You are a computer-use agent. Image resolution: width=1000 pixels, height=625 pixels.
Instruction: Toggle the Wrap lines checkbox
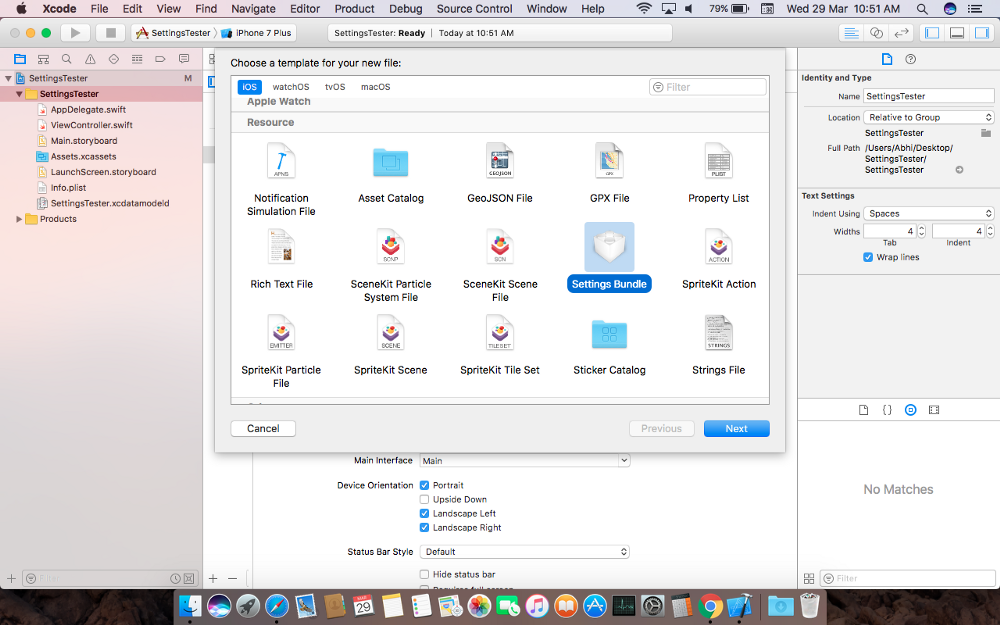pyautogui.click(x=868, y=257)
